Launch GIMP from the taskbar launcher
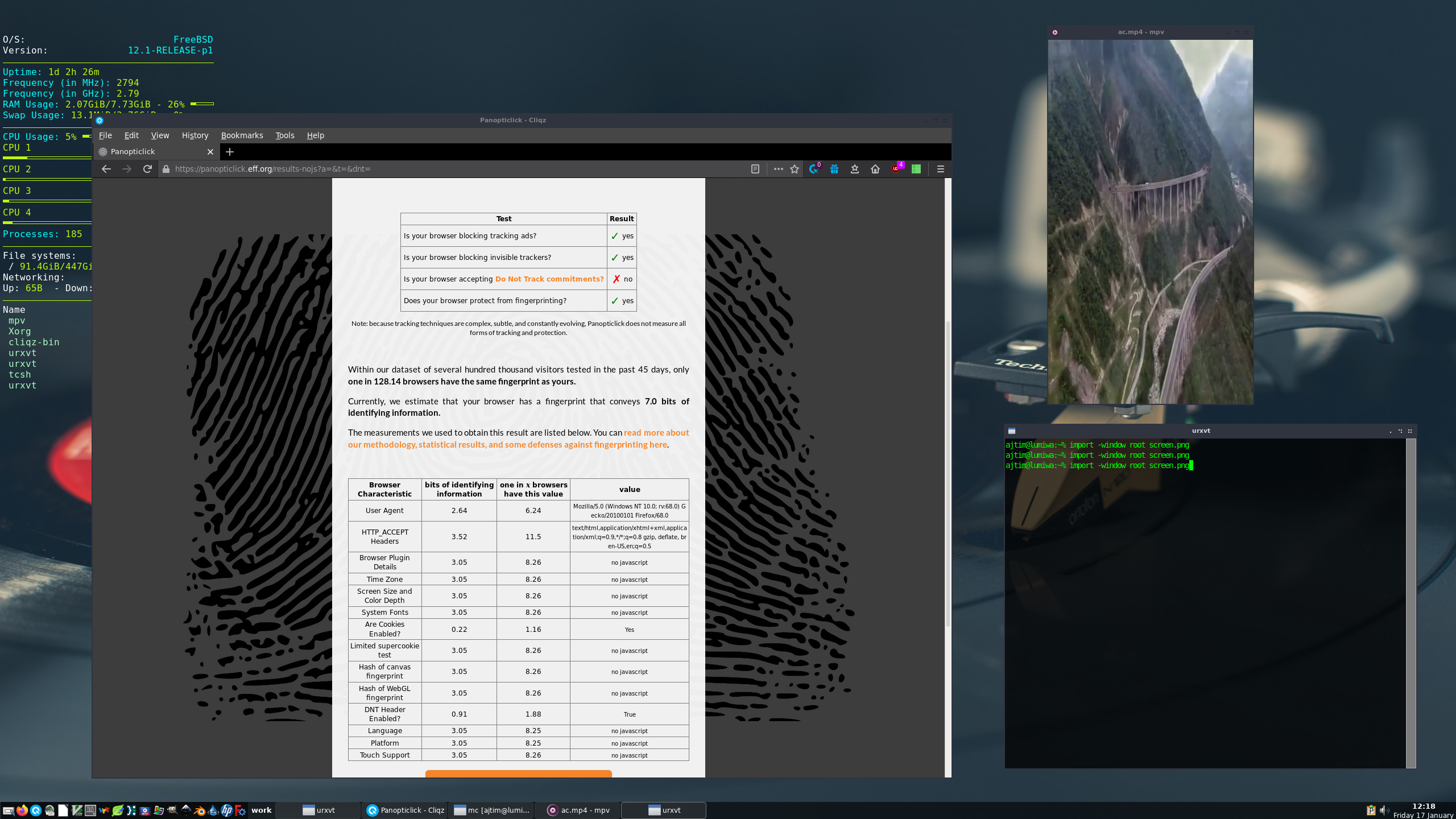Viewport: 1456px width, 819px height. coord(172,810)
